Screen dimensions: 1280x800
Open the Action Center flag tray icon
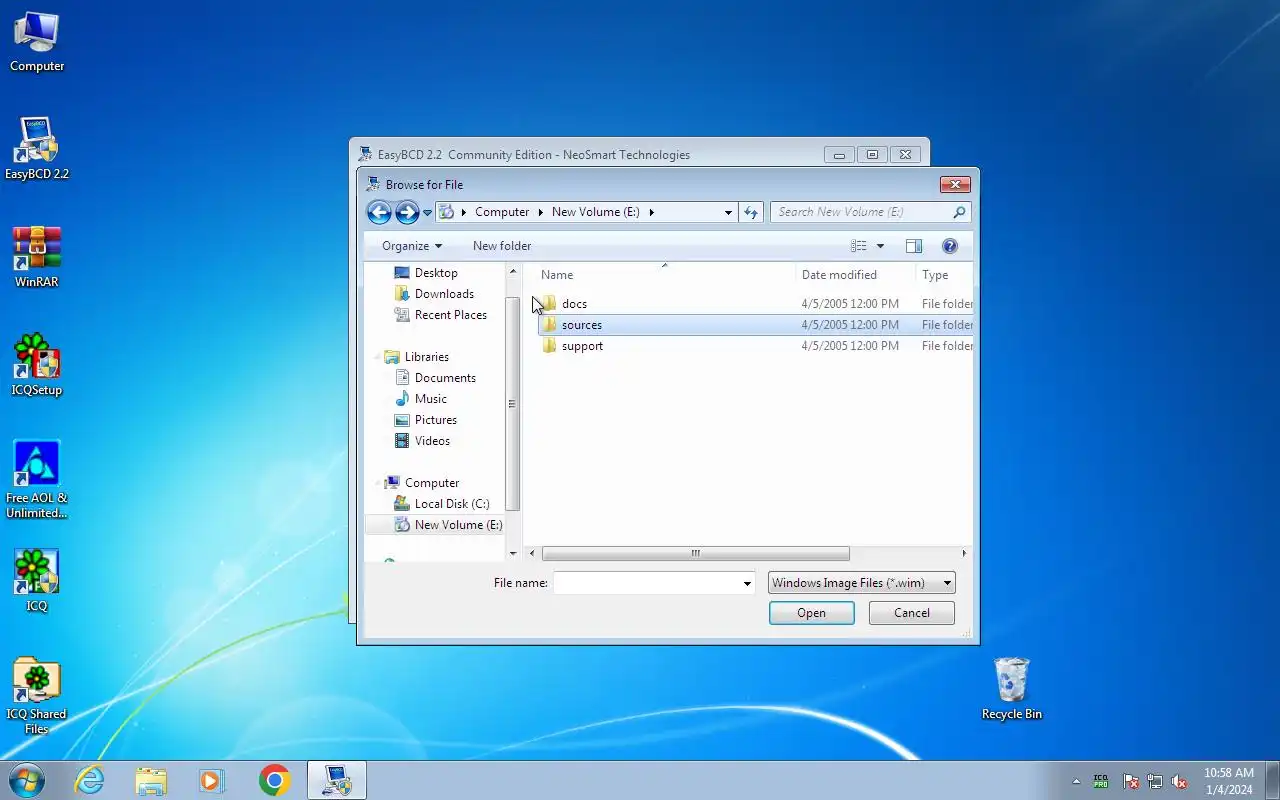coord(1130,781)
